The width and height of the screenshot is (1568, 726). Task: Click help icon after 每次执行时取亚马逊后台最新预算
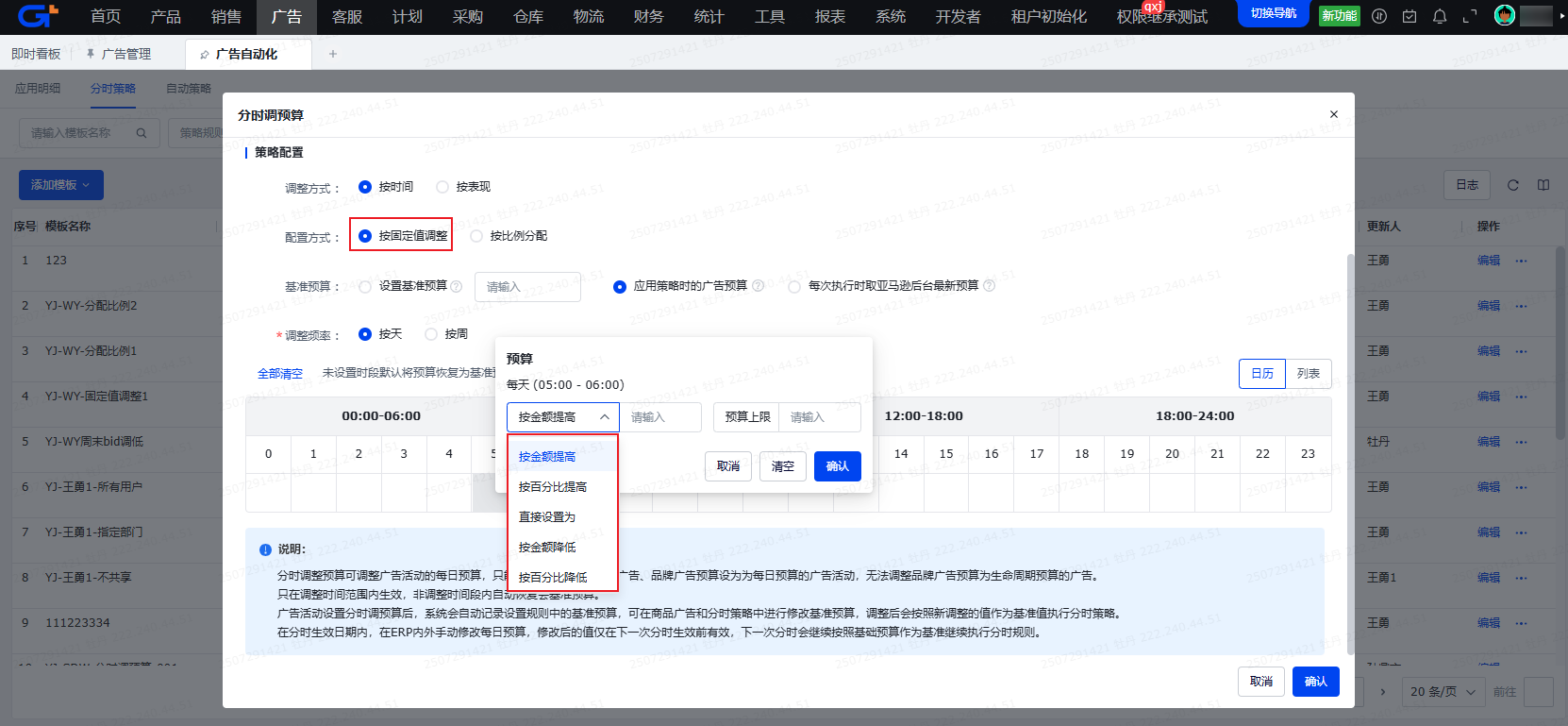[989, 285]
